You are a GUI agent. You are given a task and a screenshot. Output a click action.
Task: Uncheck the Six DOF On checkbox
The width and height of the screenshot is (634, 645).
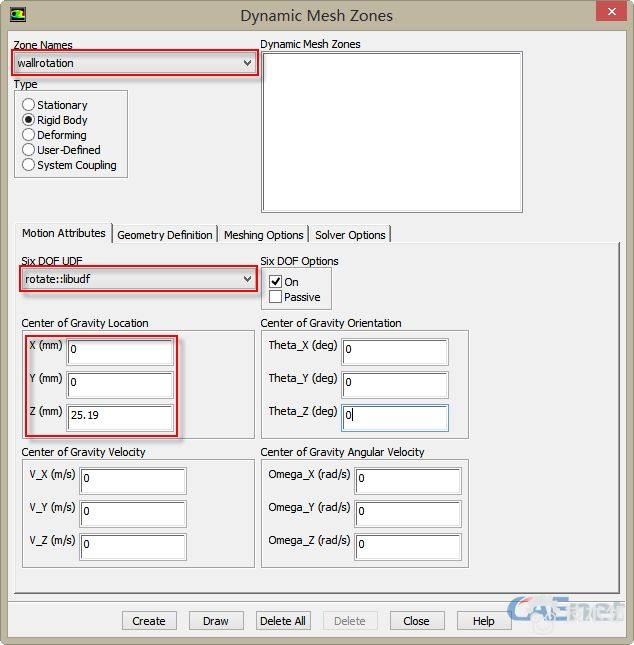276,282
